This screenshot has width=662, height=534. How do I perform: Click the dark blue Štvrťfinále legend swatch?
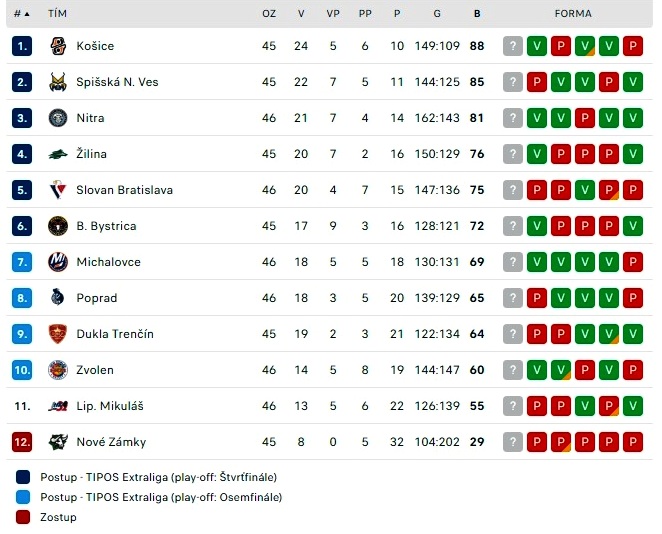tap(23, 477)
